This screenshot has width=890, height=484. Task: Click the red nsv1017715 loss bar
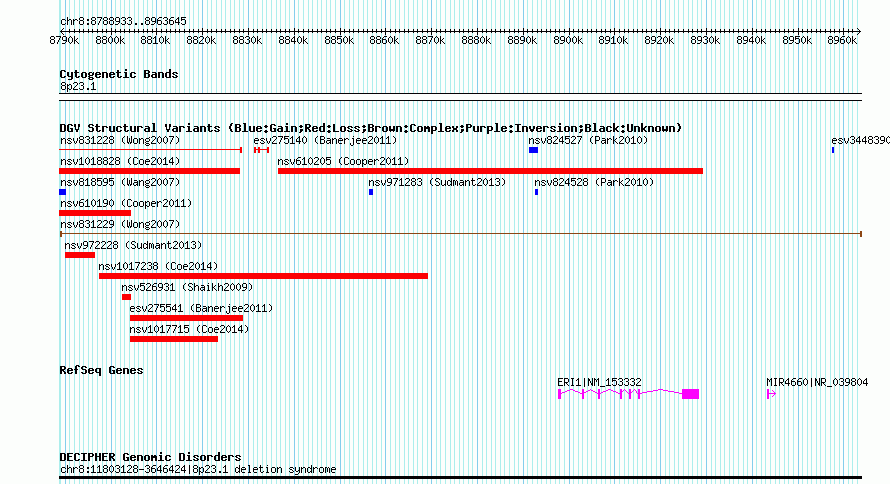(174, 339)
